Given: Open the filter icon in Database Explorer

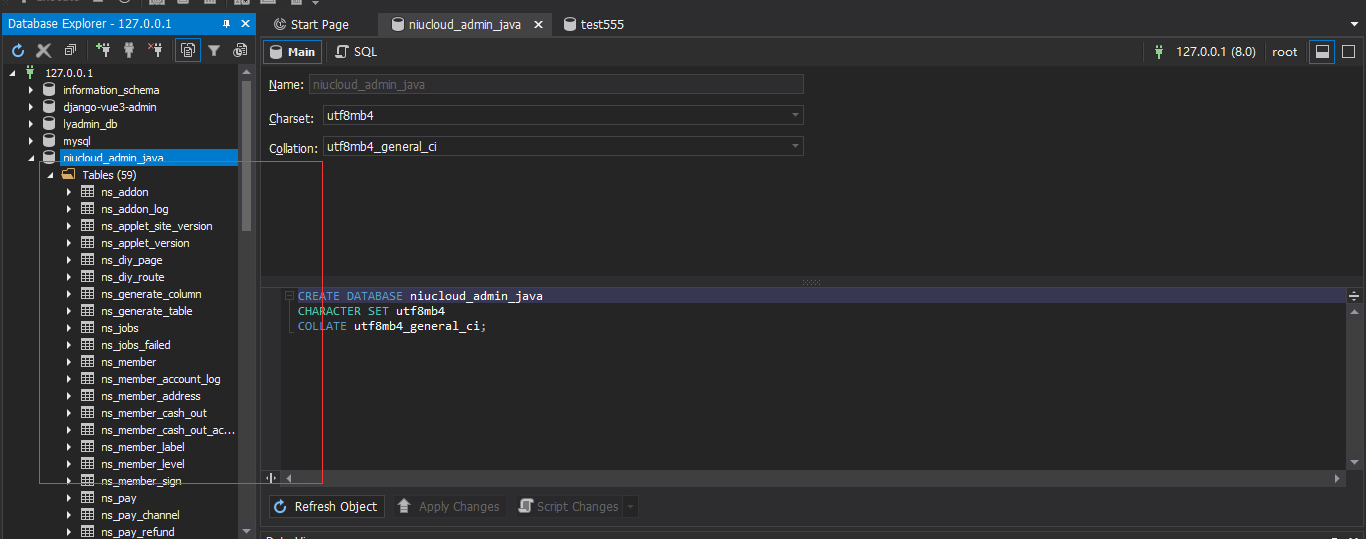Looking at the screenshot, I should click(x=213, y=50).
